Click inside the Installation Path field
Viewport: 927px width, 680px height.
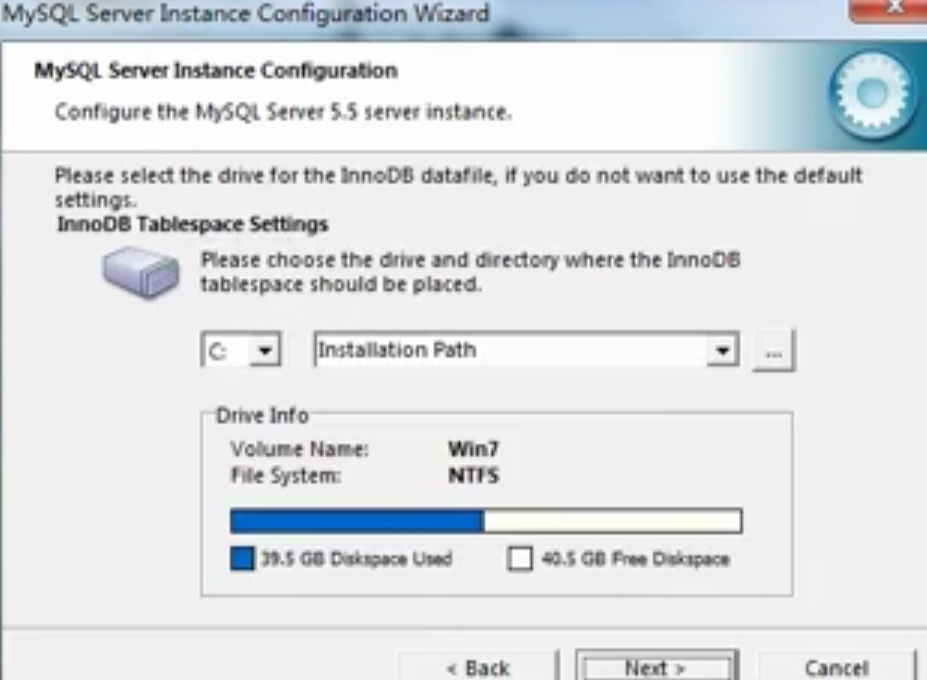pyautogui.click(x=511, y=350)
